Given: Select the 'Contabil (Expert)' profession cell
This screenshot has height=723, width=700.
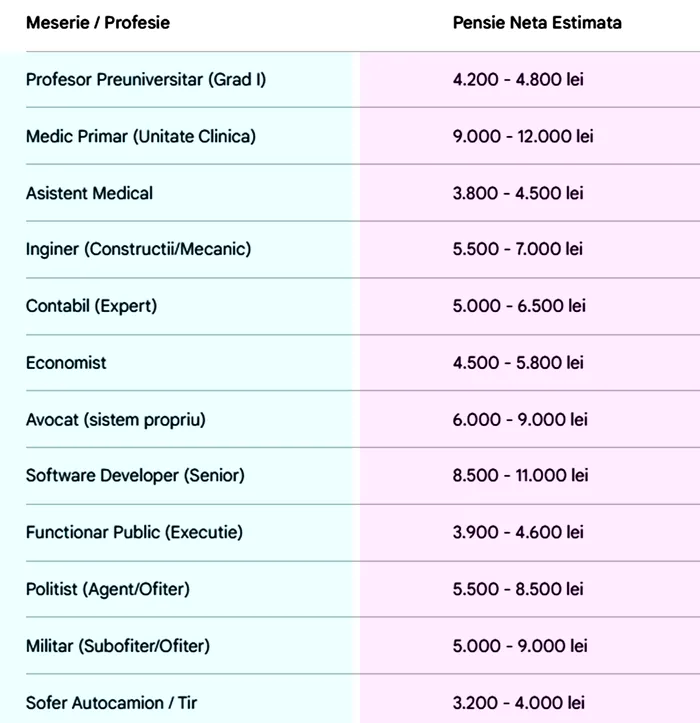Looking at the screenshot, I should [91, 306].
